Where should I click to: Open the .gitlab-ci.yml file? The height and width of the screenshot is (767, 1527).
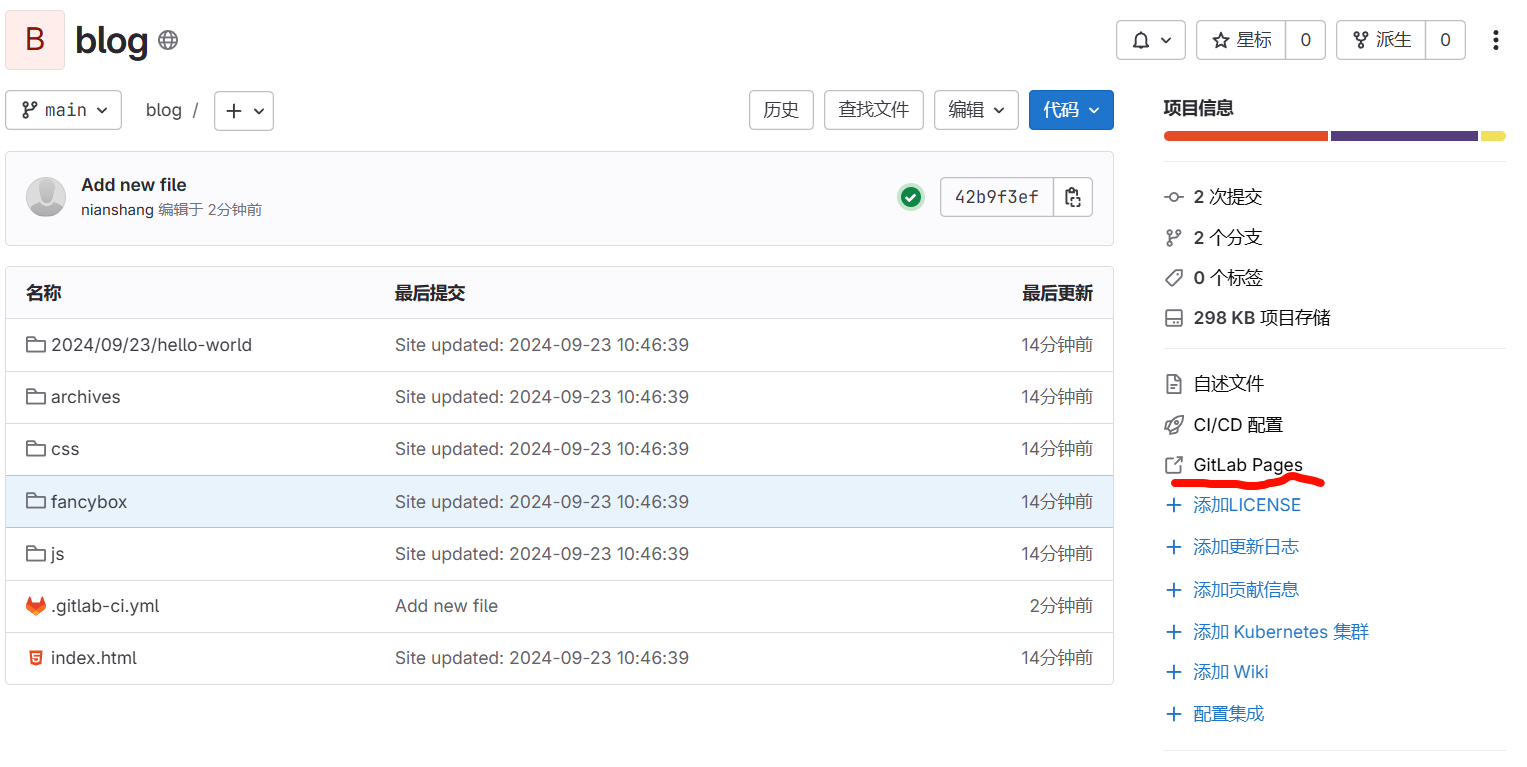pos(103,605)
